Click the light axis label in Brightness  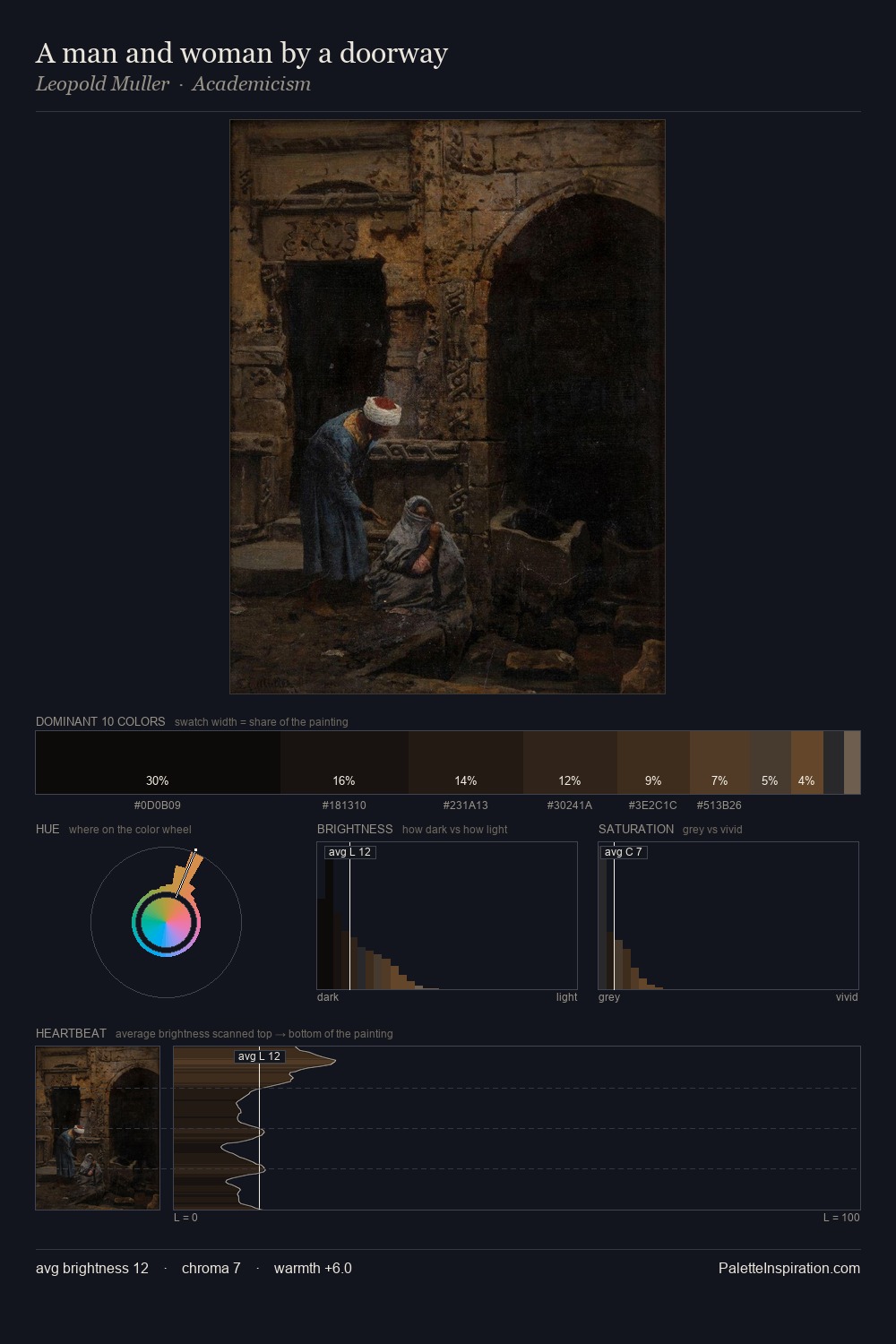pos(566,997)
